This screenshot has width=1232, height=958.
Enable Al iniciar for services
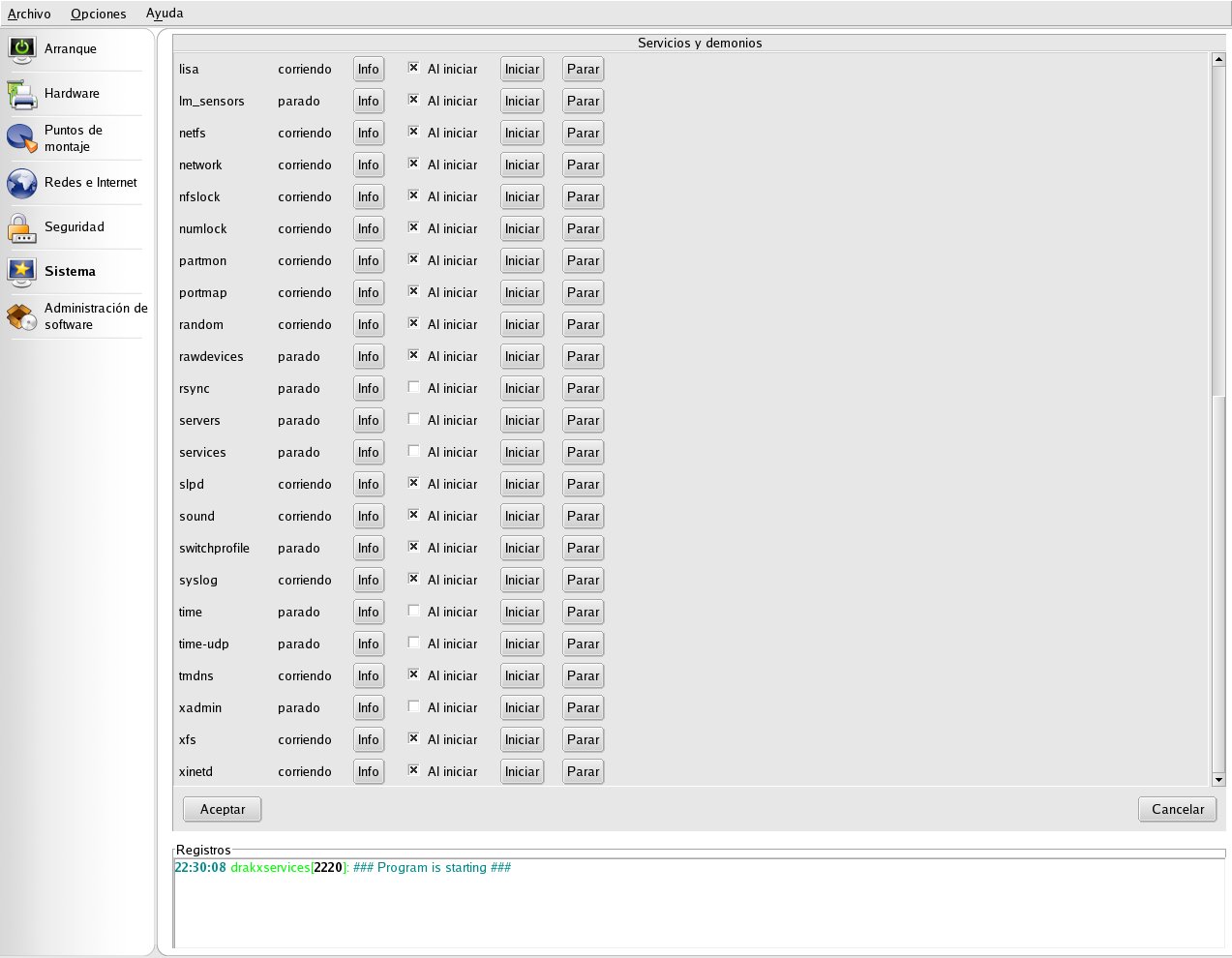413,451
